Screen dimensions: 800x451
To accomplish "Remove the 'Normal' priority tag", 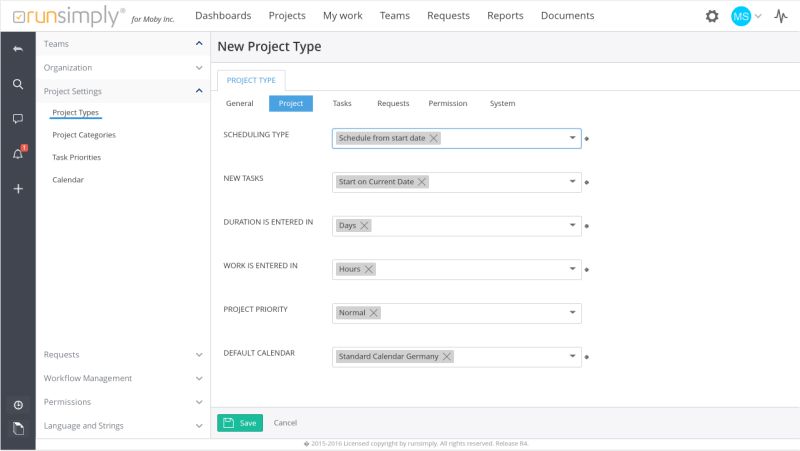I will tap(373, 313).
